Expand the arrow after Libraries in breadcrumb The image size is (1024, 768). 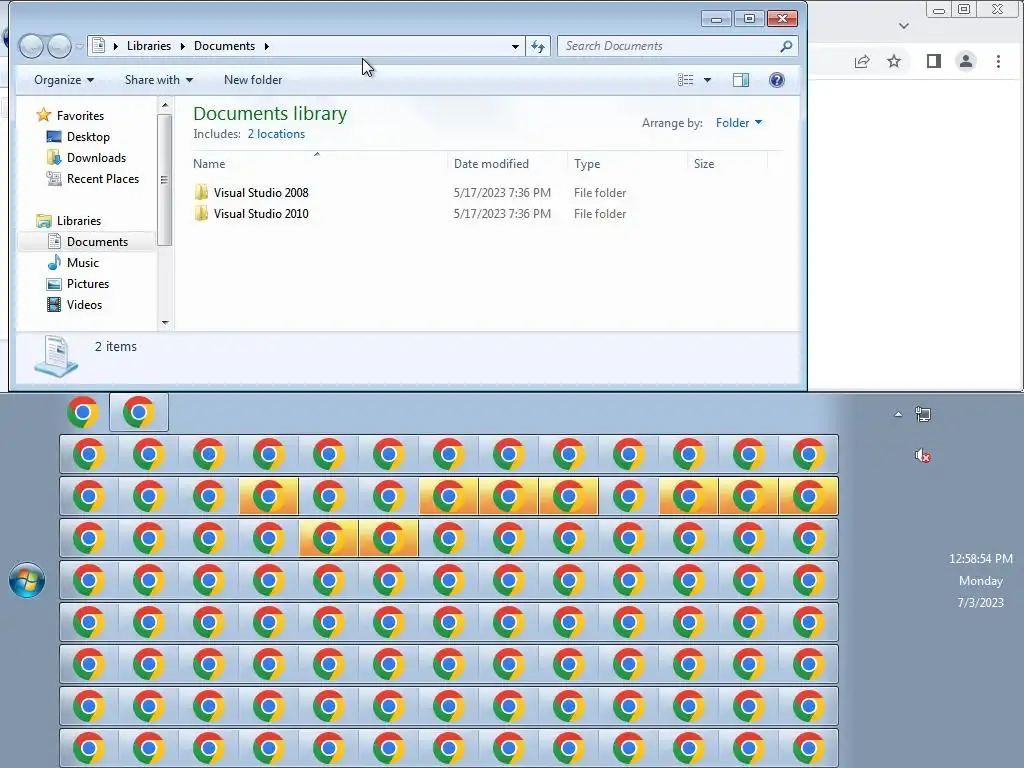(182, 46)
